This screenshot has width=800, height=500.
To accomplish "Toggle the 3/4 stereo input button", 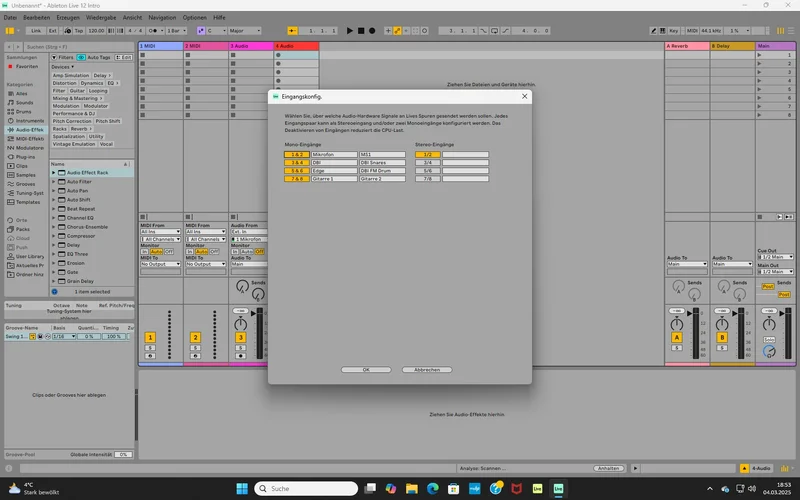I will [428, 163].
